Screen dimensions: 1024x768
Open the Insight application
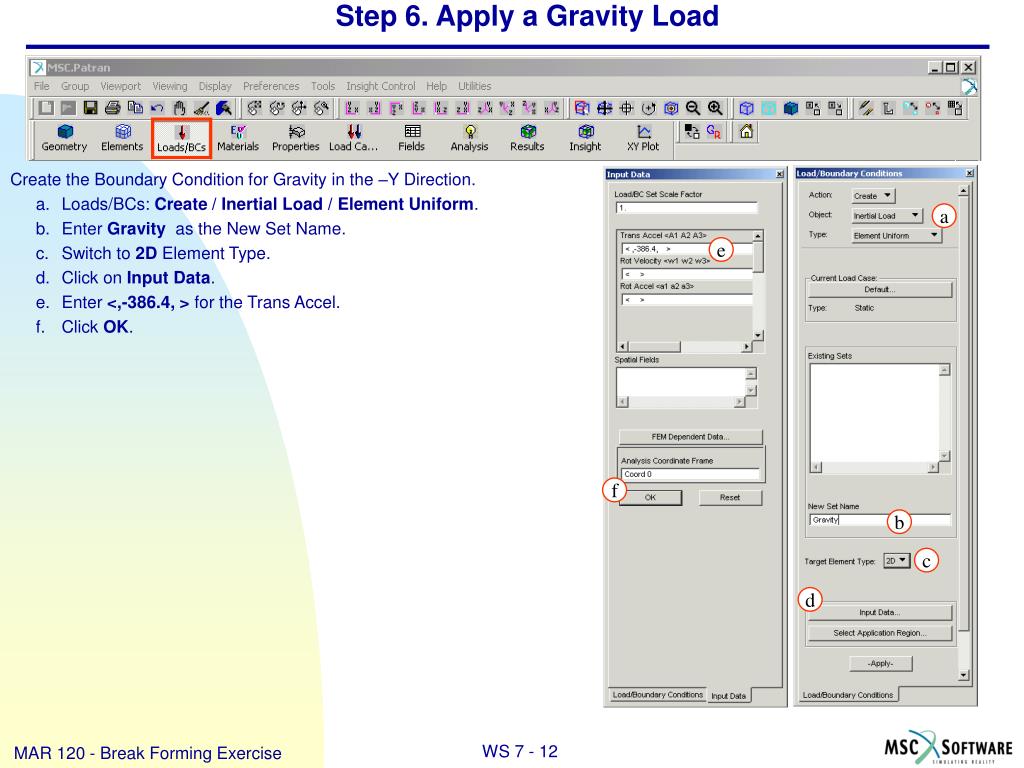click(585, 138)
